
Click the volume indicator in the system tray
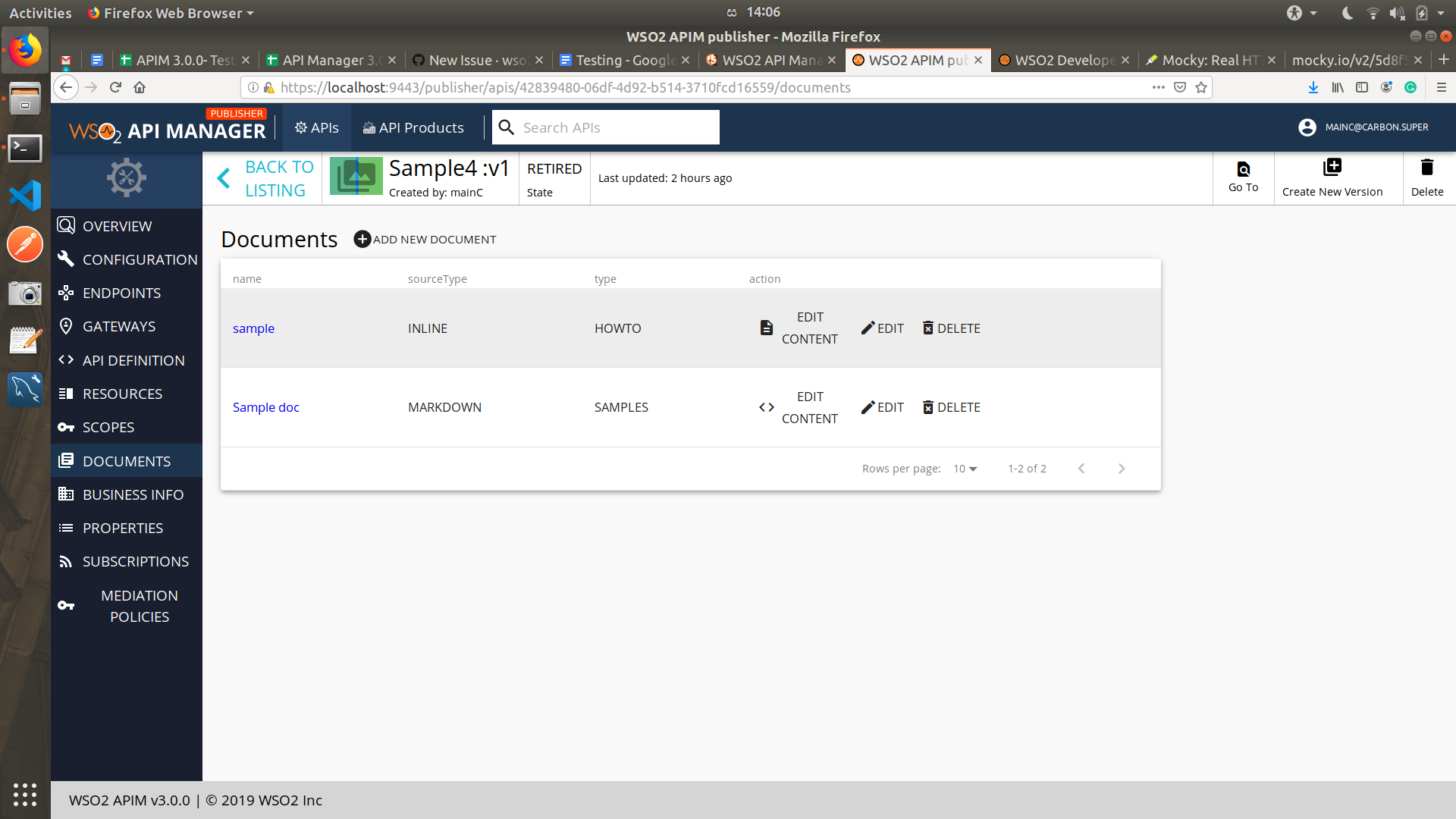[1397, 12]
